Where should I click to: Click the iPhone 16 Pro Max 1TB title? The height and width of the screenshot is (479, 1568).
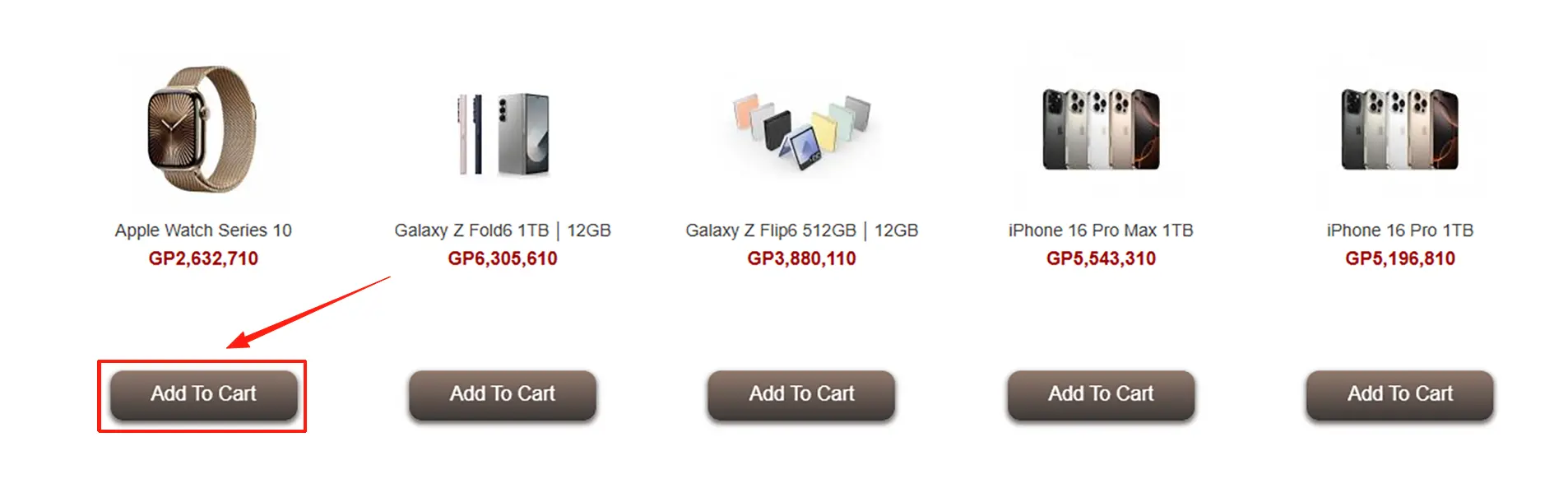pyautogui.click(x=1101, y=230)
